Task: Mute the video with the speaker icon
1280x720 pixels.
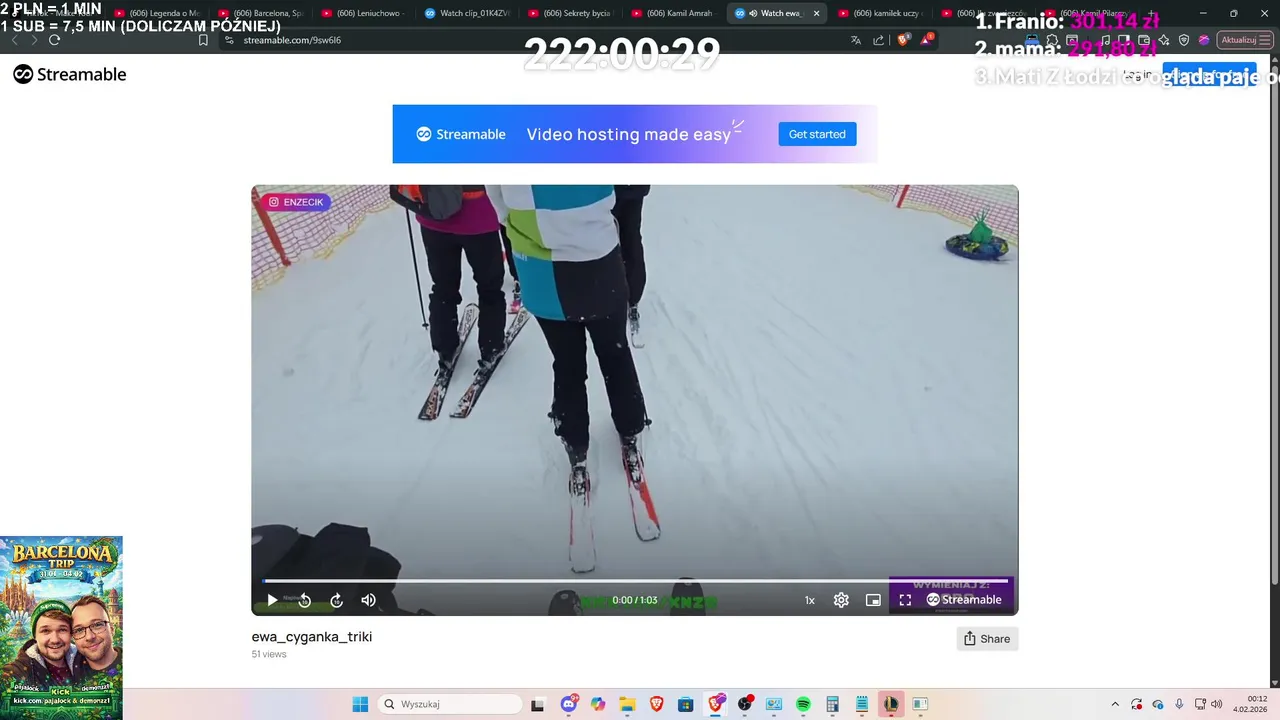Action: (368, 600)
